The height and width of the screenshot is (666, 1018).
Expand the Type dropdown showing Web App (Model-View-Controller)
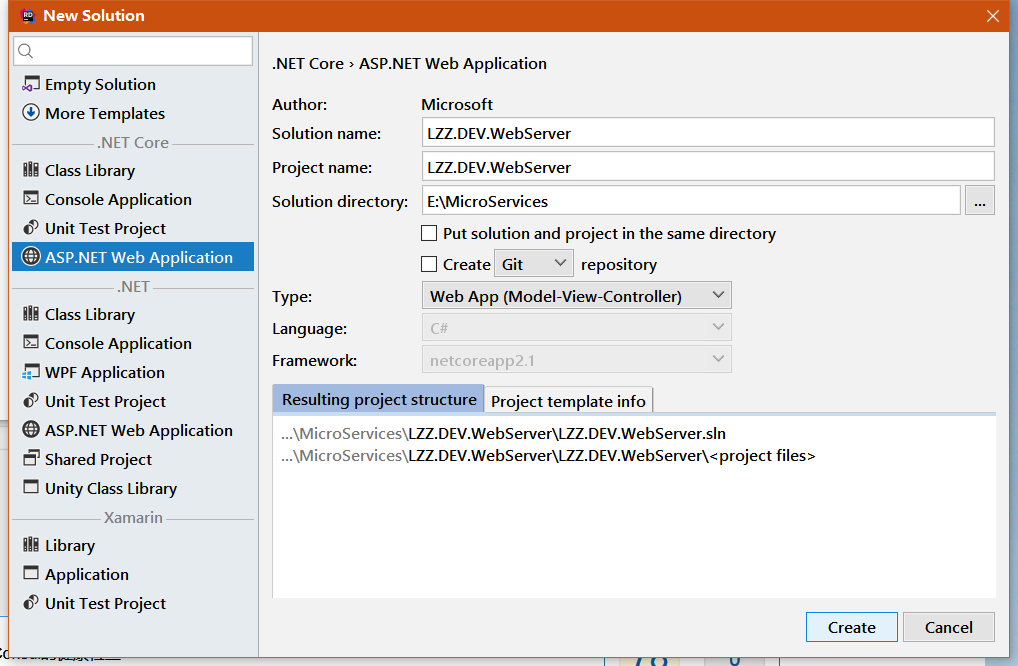pos(577,295)
